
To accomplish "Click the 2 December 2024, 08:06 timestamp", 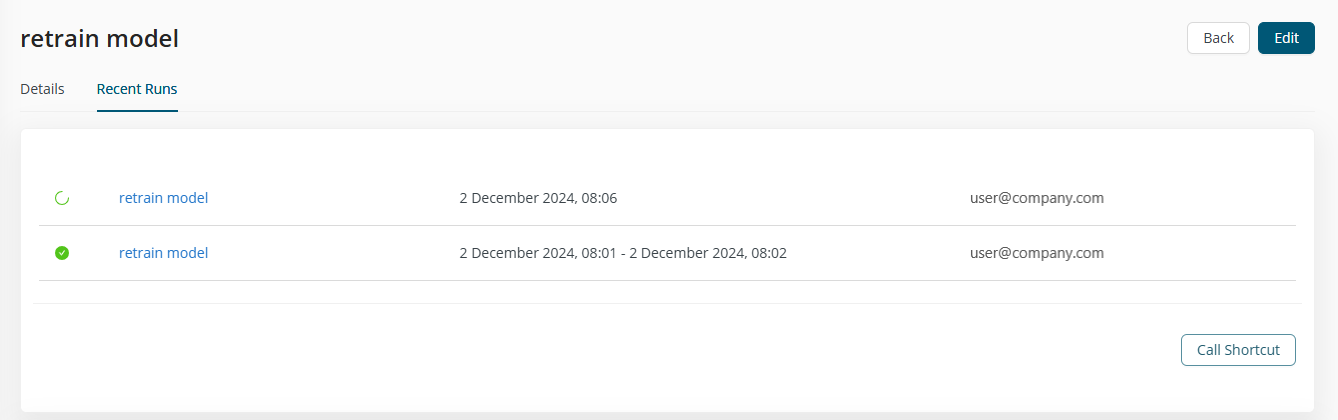I will coord(538,198).
